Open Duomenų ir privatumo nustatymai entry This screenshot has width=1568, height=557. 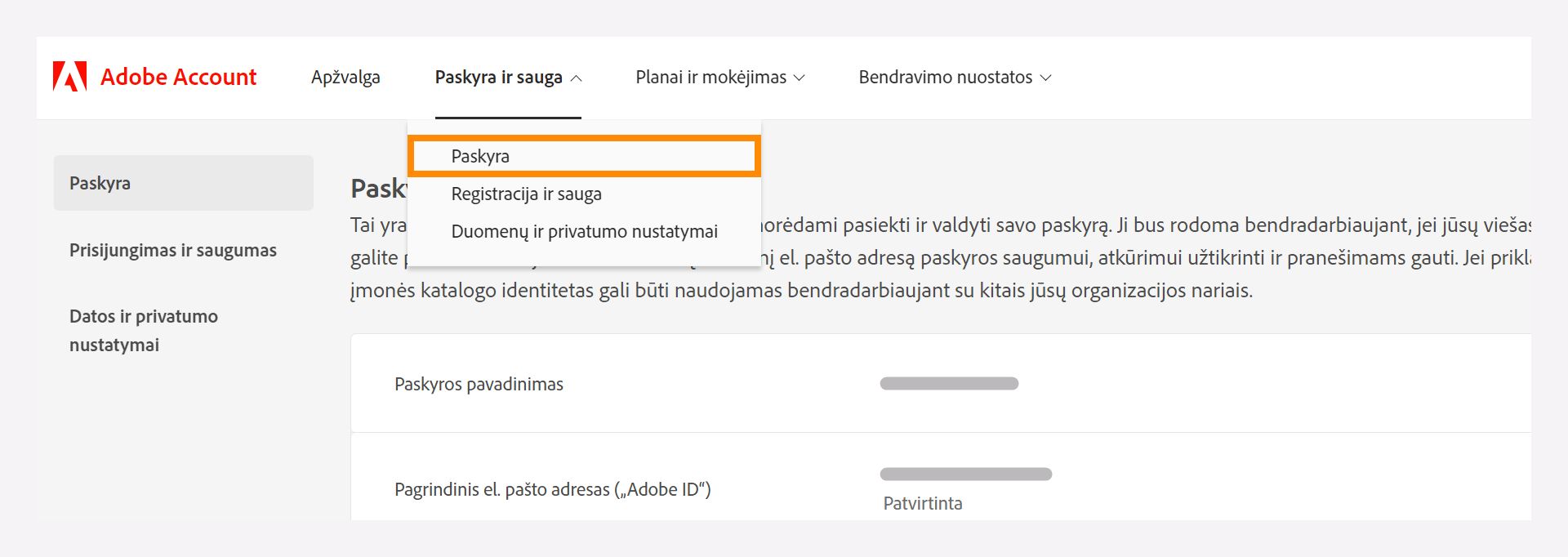coord(586,232)
